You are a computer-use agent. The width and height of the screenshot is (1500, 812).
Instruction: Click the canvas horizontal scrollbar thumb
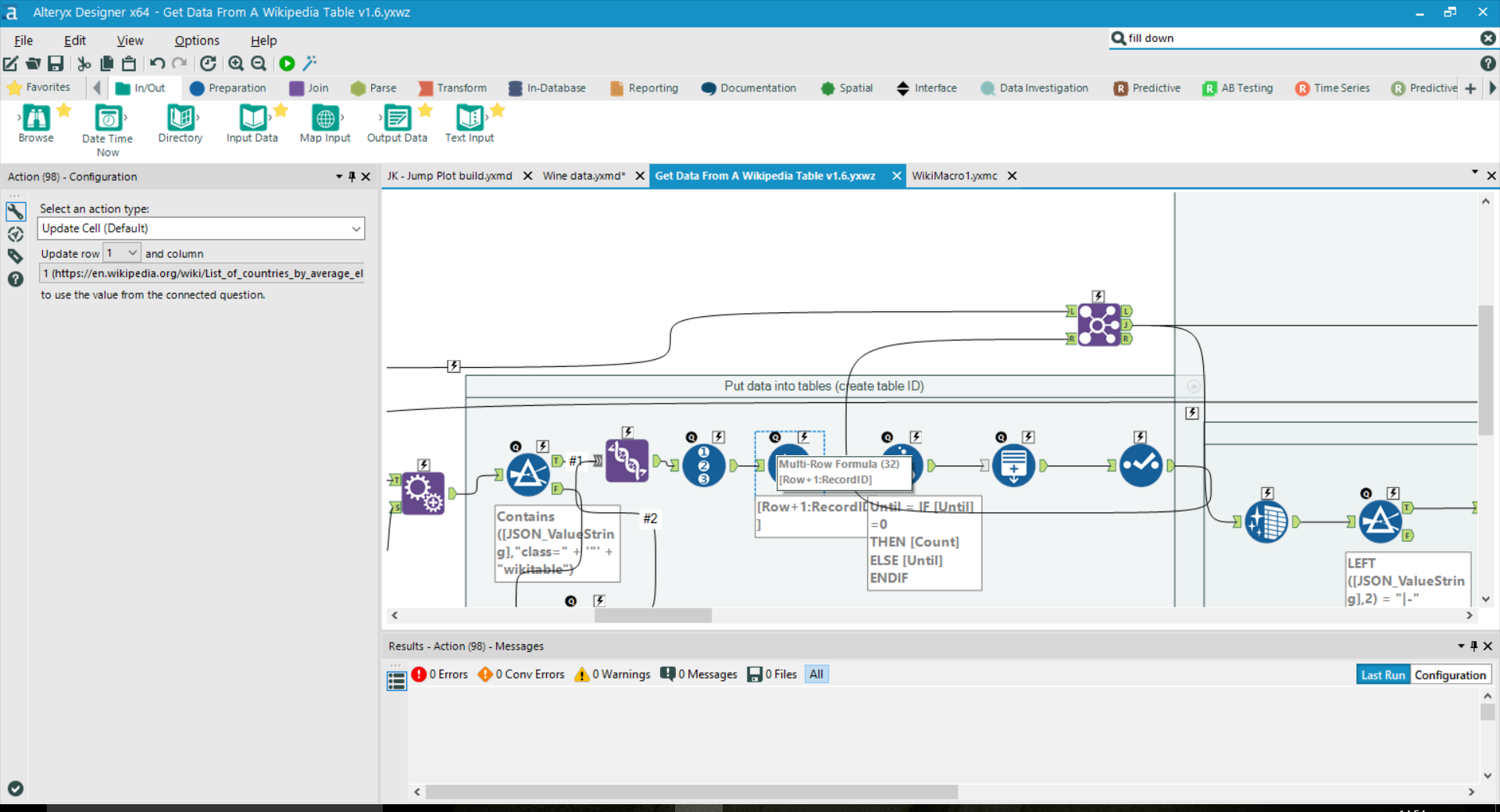tap(652, 616)
